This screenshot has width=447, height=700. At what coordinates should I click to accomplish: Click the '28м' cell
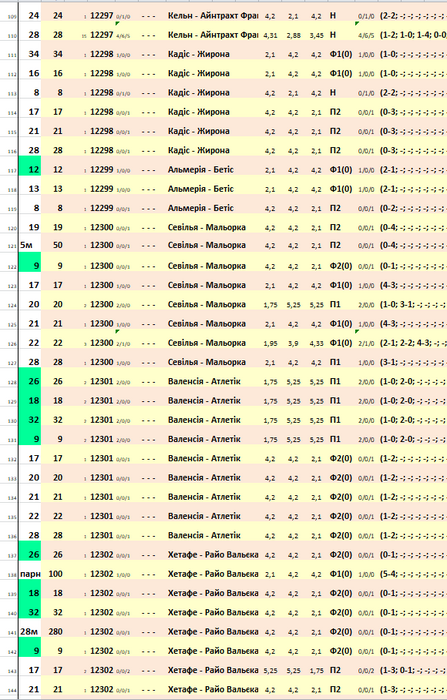[x=30, y=631]
